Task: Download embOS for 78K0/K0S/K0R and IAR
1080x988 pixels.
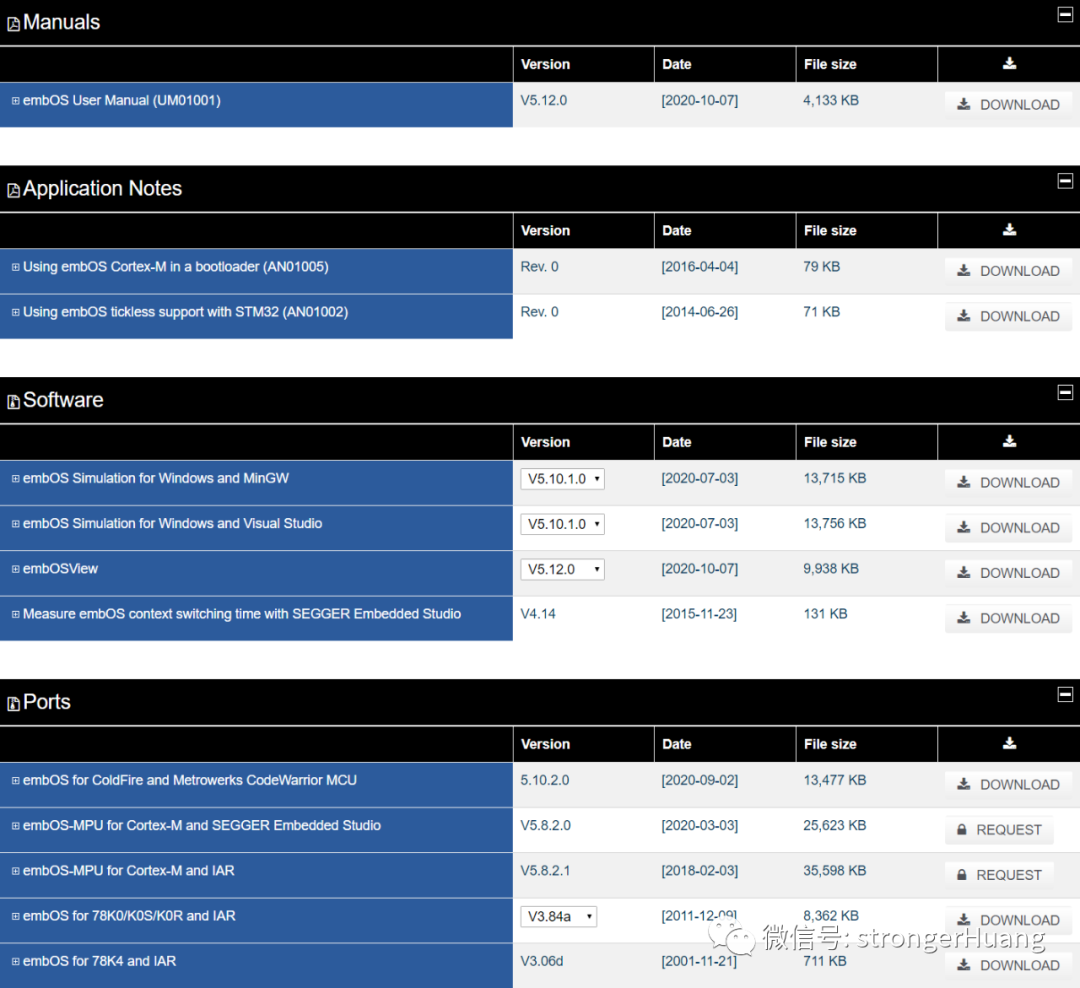Action: [x=1008, y=920]
